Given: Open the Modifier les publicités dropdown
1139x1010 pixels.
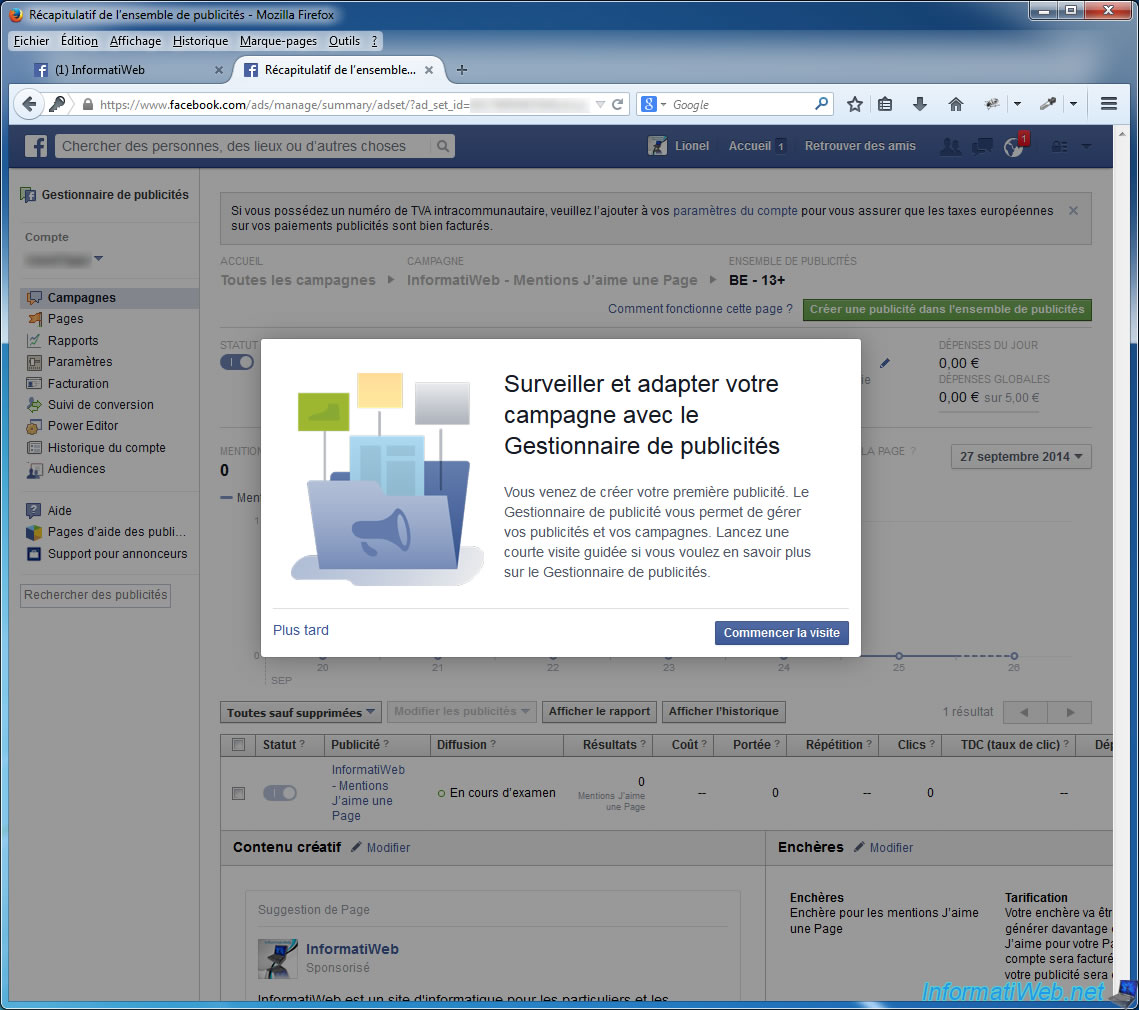Looking at the screenshot, I should (x=461, y=712).
